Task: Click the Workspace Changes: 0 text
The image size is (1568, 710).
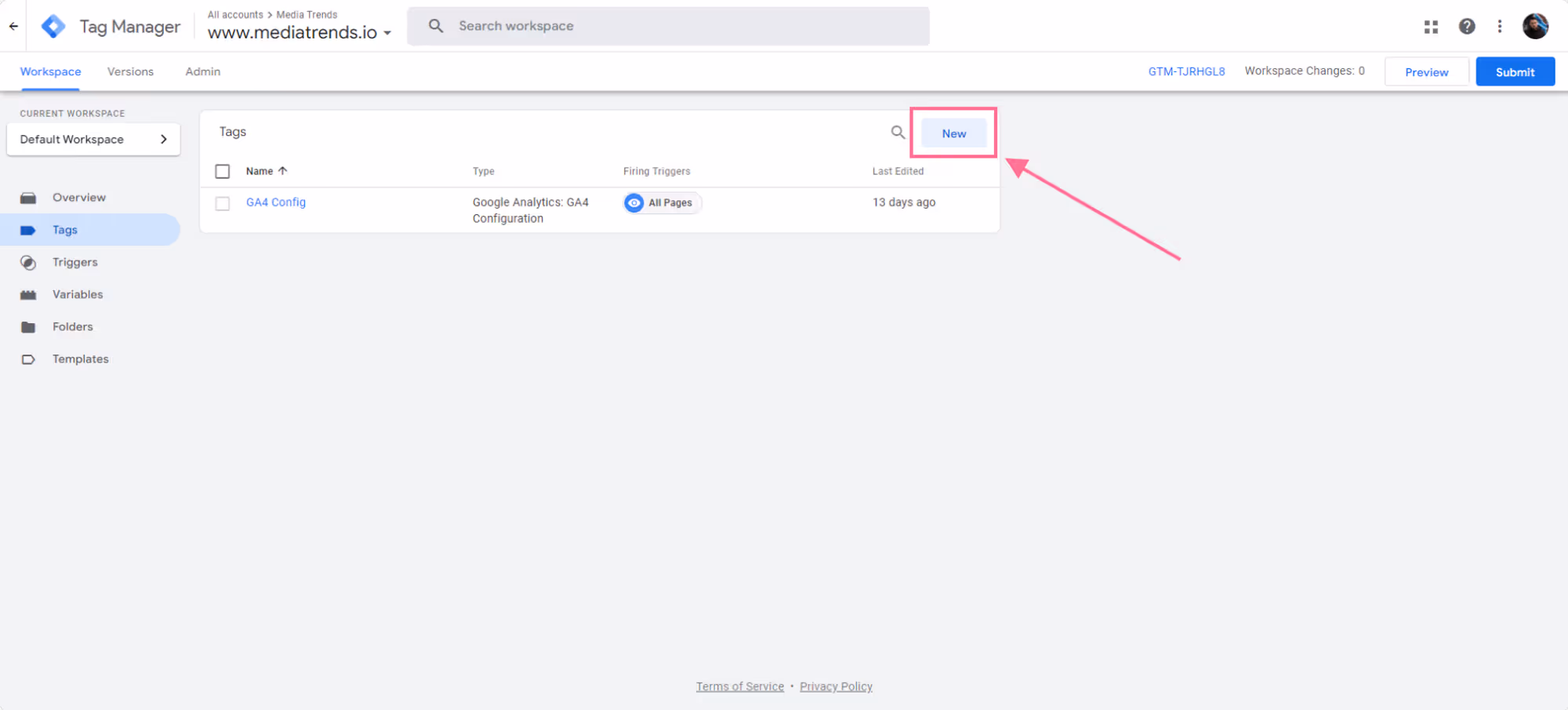Action: point(1304,71)
